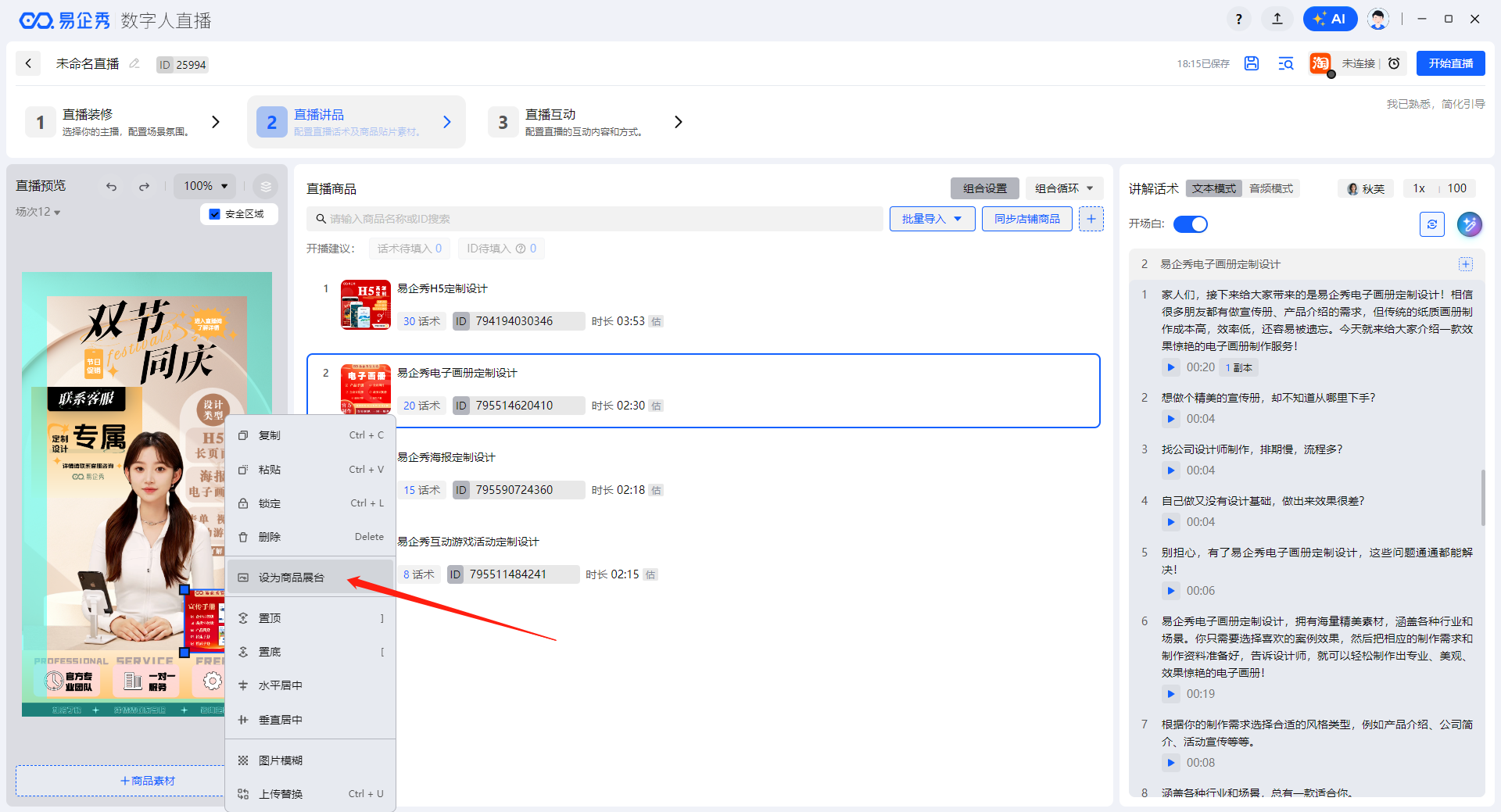
Task: Choose 锁定 from the context menu
Action: coord(311,503)
